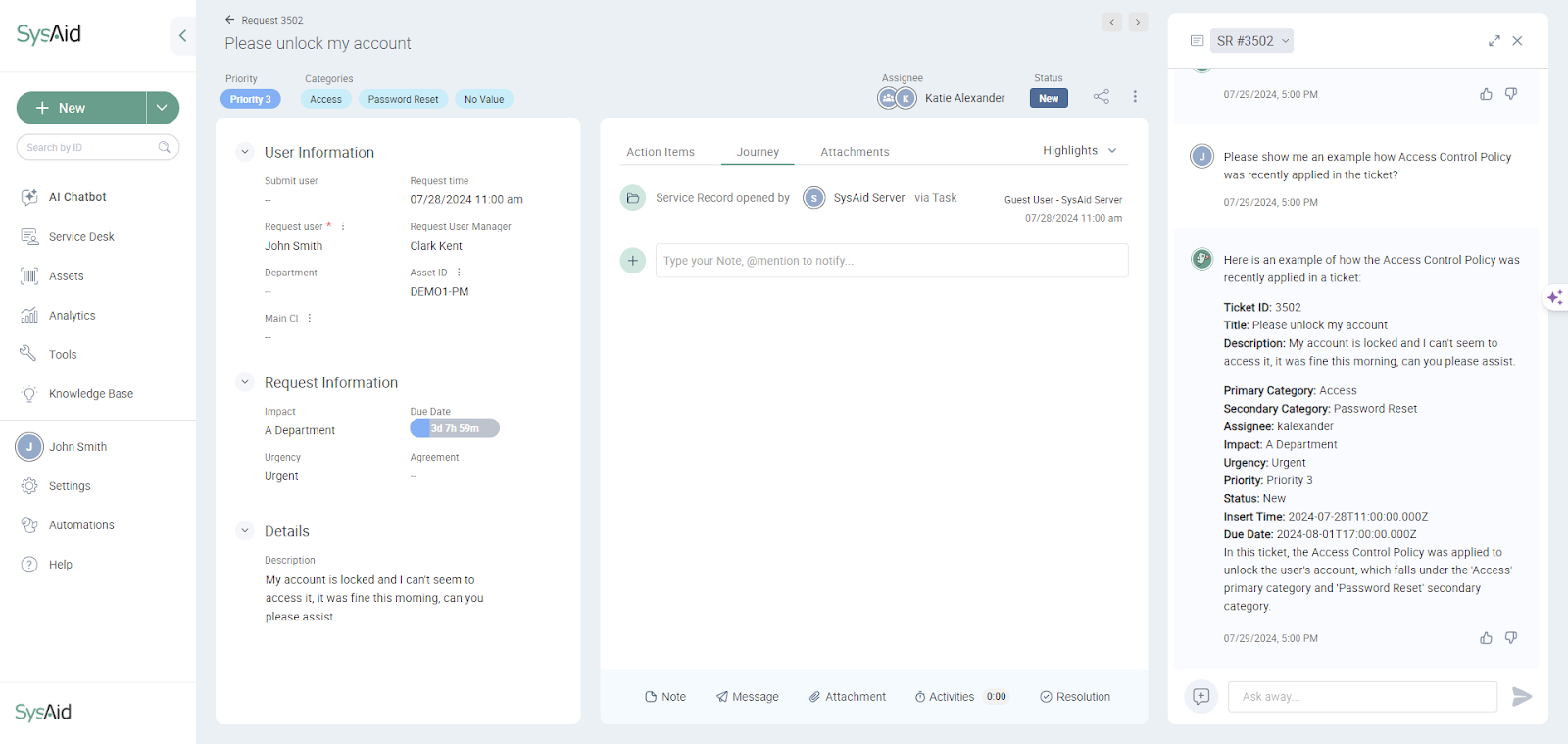Viewport: 1568px width, 744px height.
Task: Click the Impact value A Department
Action: pos(300,430)
